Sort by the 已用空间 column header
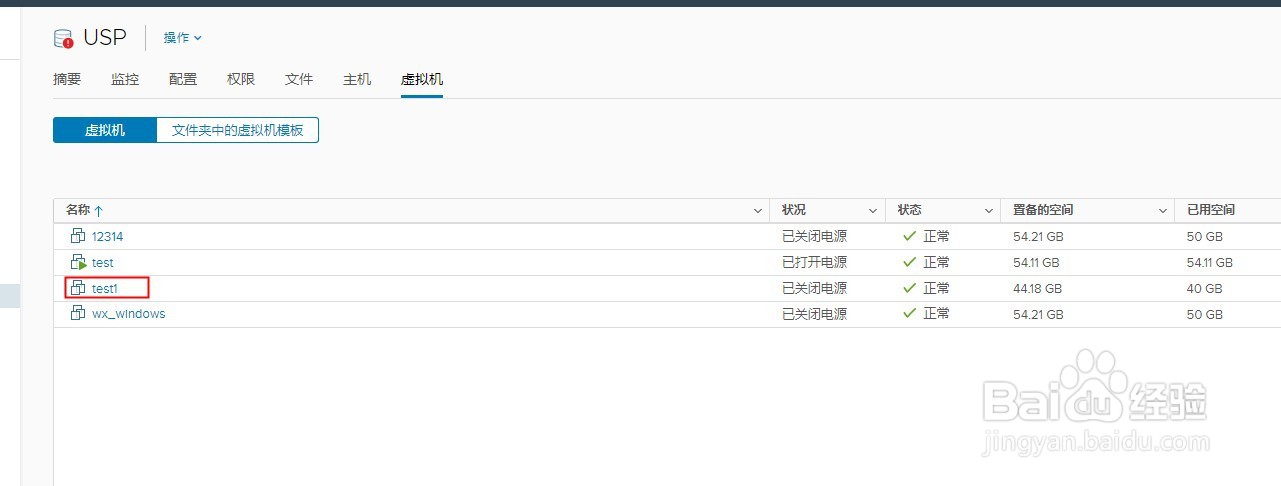Viewport: 1281px width, 486px height. (1211, 210)
